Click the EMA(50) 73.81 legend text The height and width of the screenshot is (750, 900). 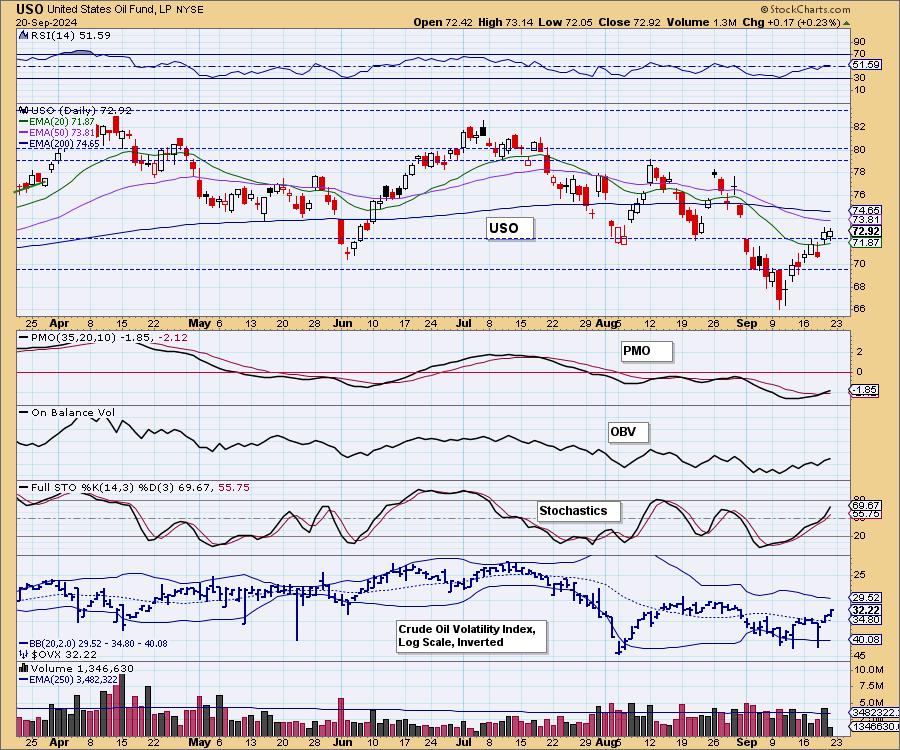pos(61,133)
